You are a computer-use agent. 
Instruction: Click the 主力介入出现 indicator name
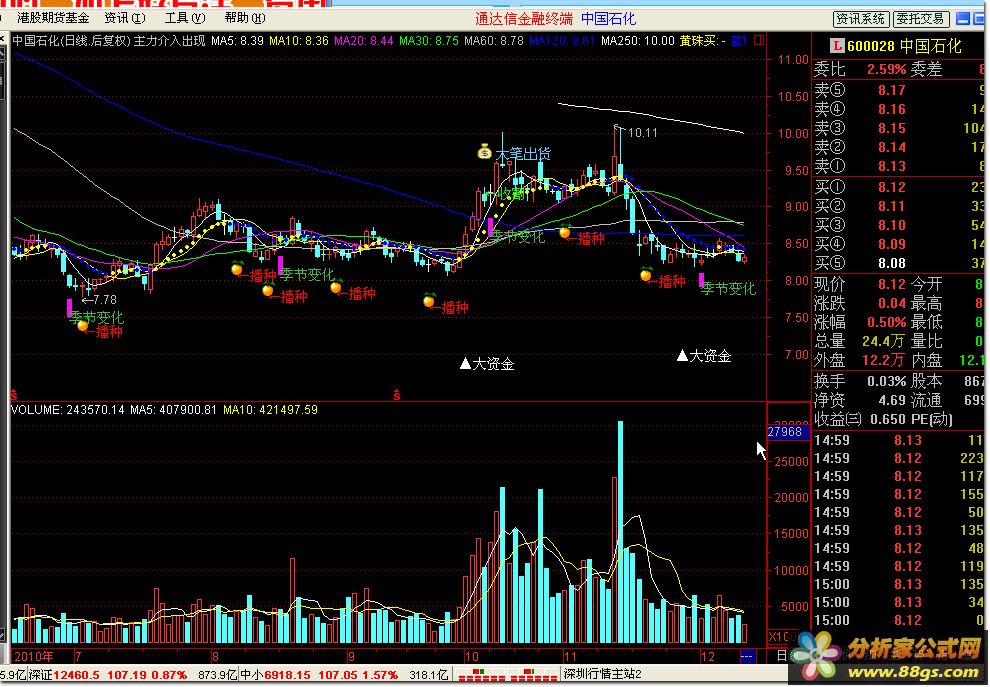[x=170, y=41]
